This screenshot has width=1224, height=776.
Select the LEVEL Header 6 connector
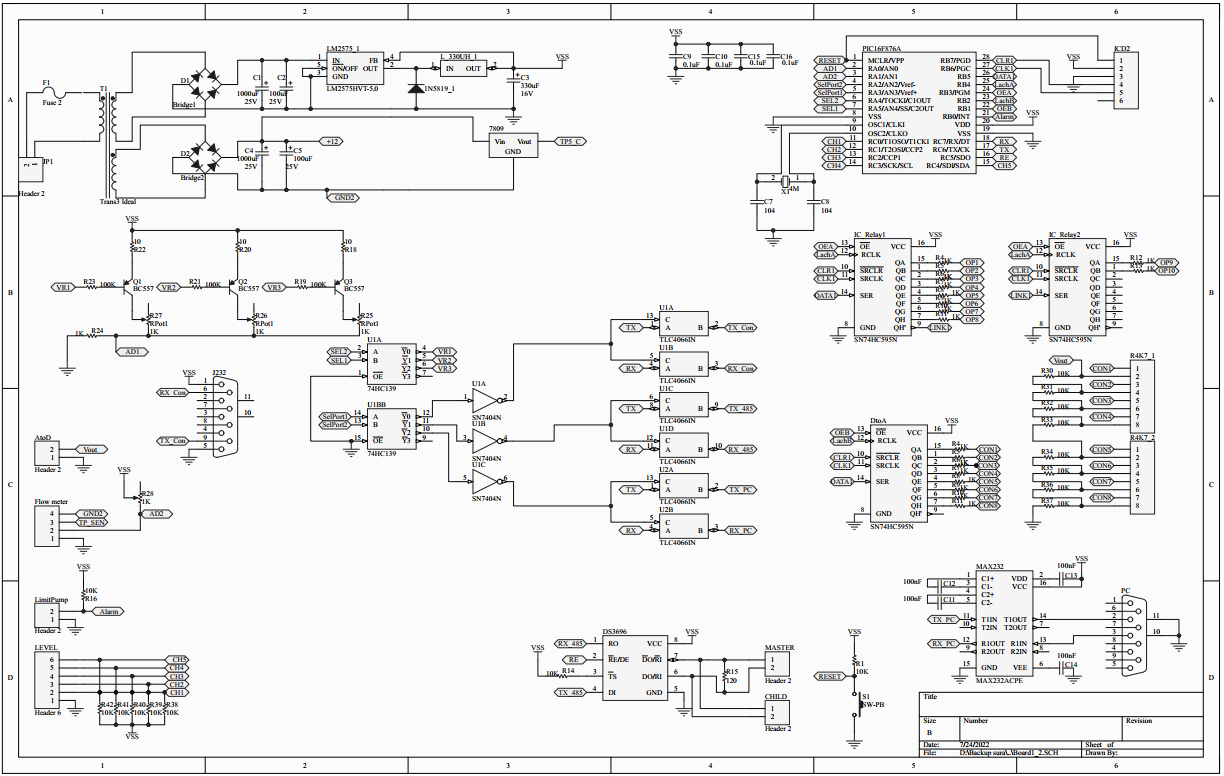47,679
